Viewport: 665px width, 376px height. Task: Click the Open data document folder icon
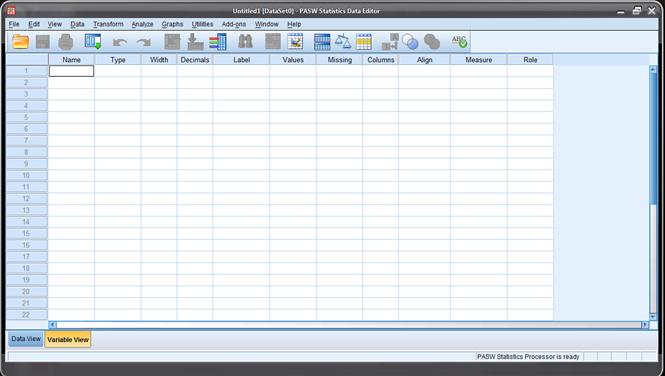point(20,42)
